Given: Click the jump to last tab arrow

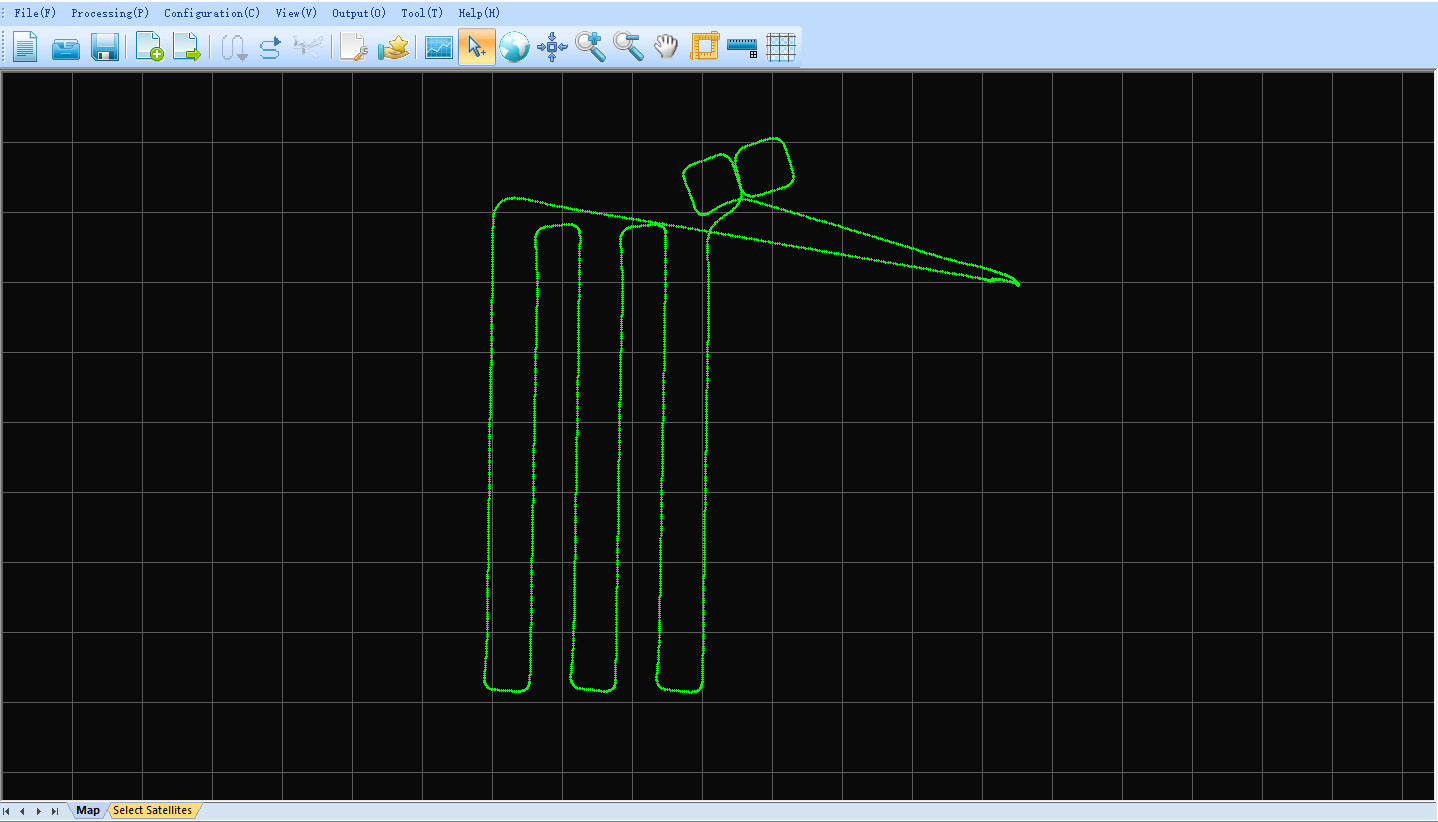Looking at the screenshot, I should [54, 811].
